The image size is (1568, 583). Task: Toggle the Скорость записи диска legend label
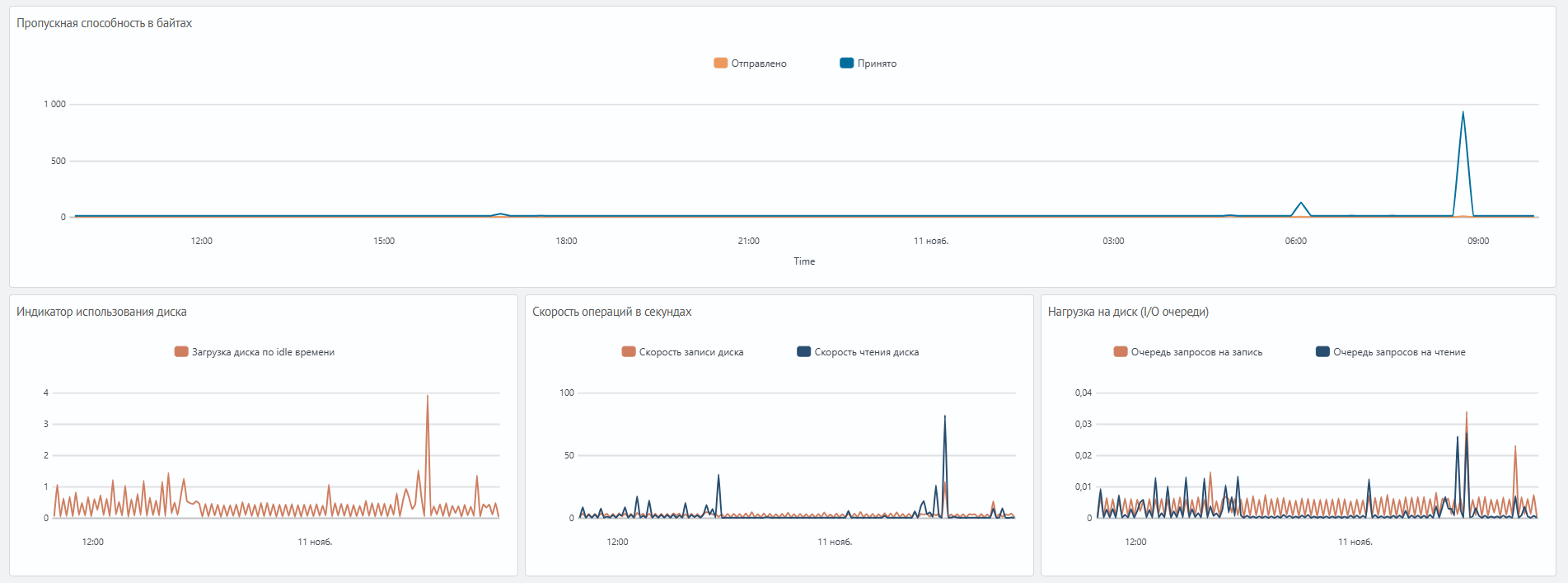point(690,352)
